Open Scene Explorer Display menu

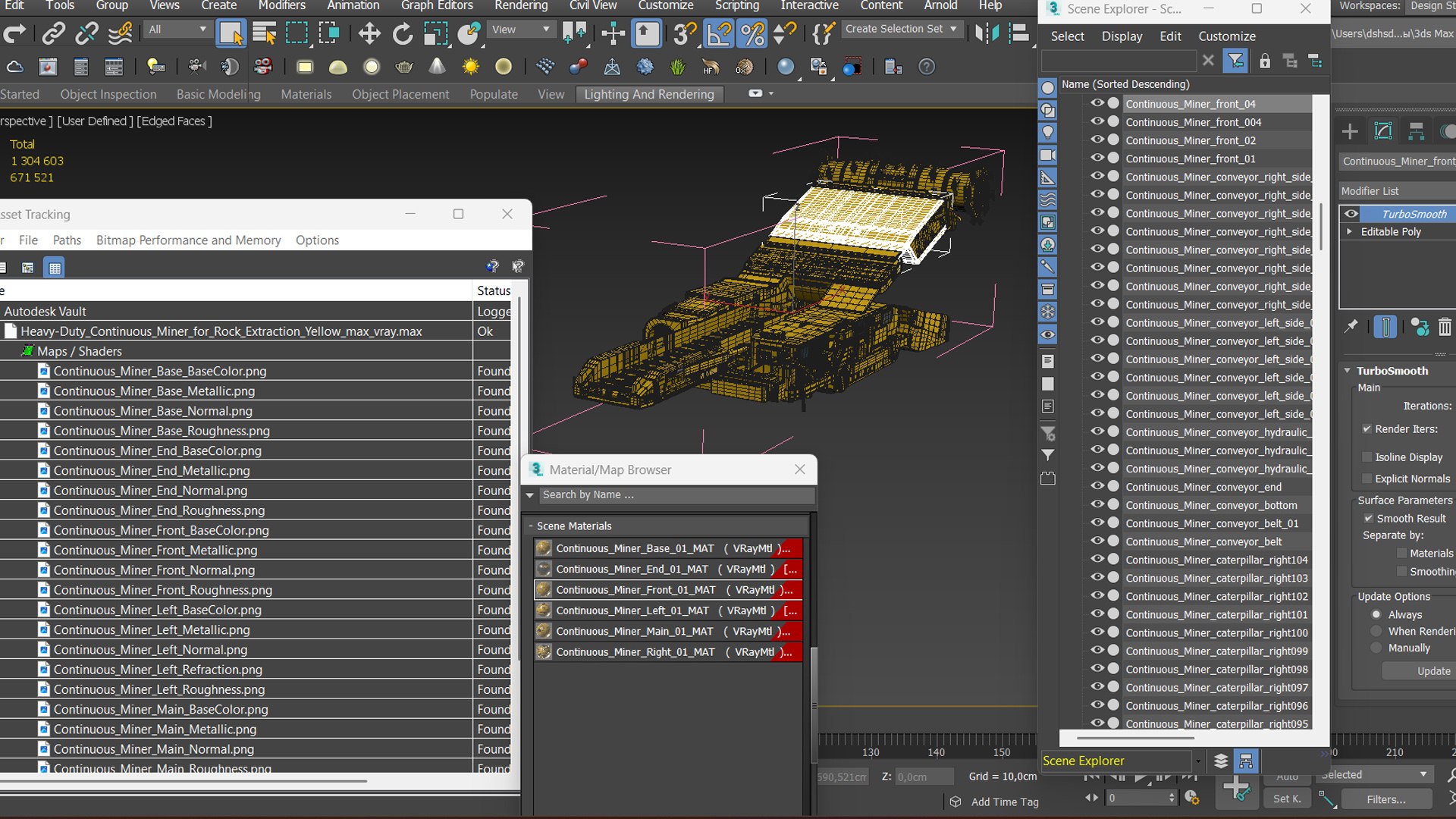pyautogui.click(x=1122, y=36)
